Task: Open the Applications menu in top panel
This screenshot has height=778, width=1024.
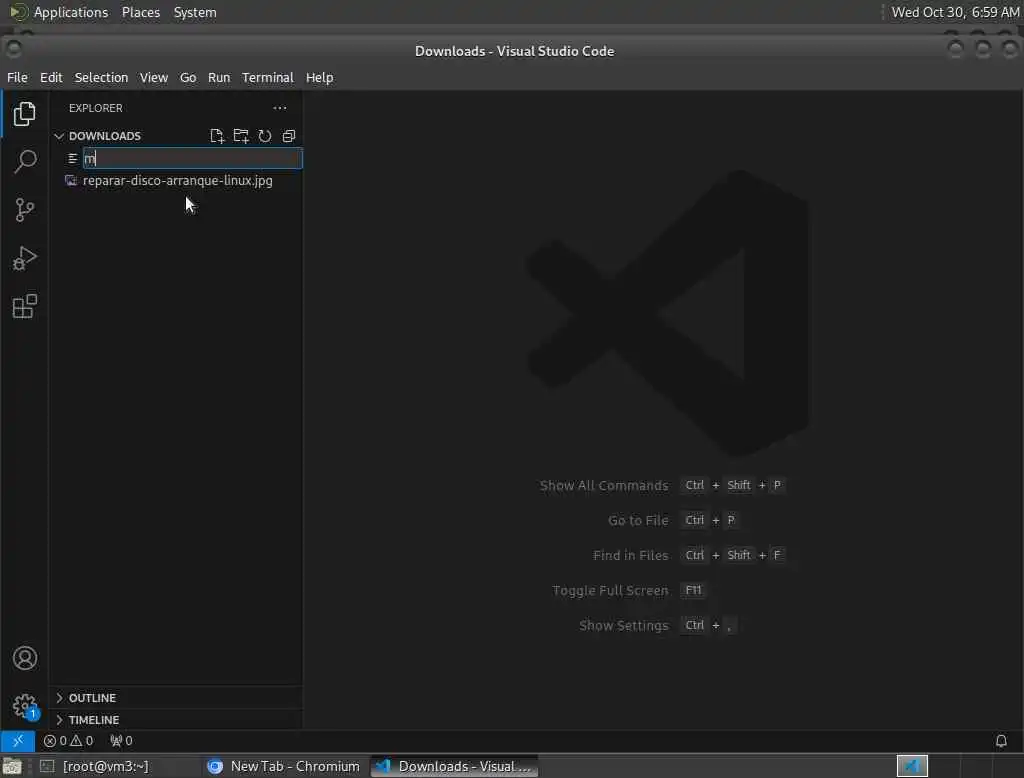Action: [x=71, y=12]
